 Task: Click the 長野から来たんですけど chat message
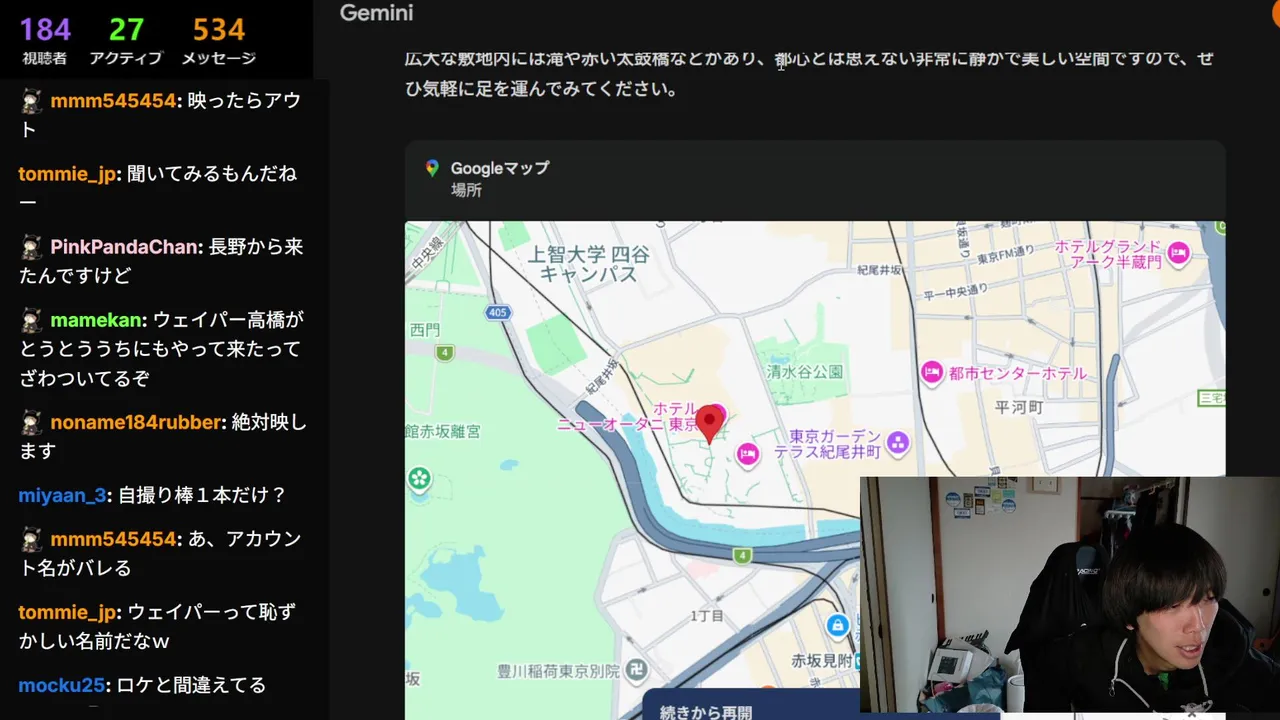tap(161, 261)
